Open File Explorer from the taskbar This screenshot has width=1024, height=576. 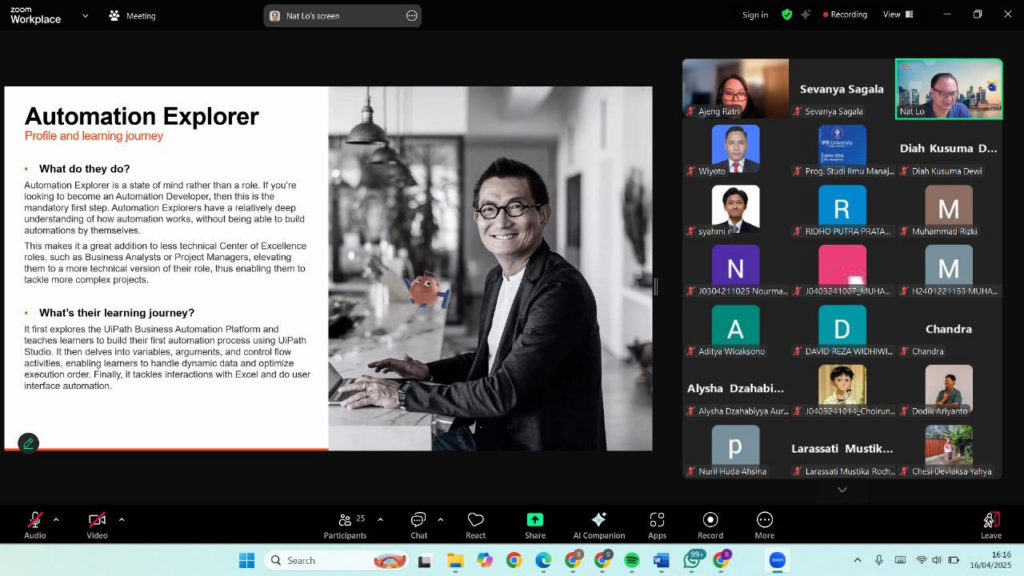tap(455, 560)
